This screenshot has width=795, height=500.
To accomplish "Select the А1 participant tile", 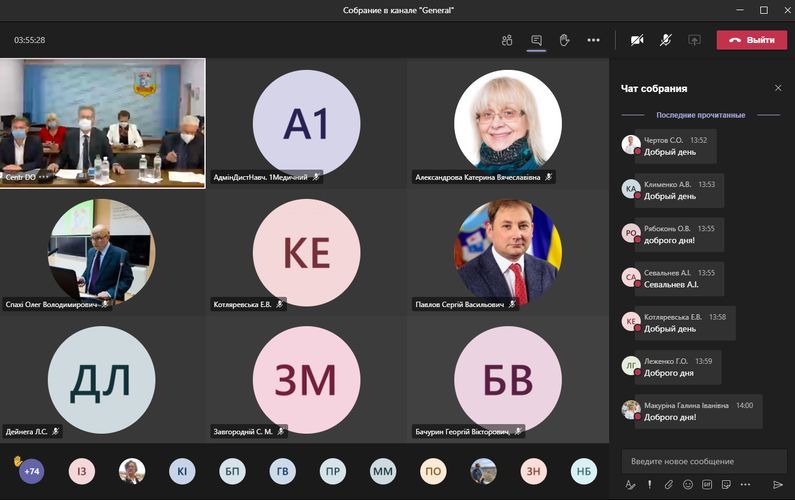I will tap(306, 123).
